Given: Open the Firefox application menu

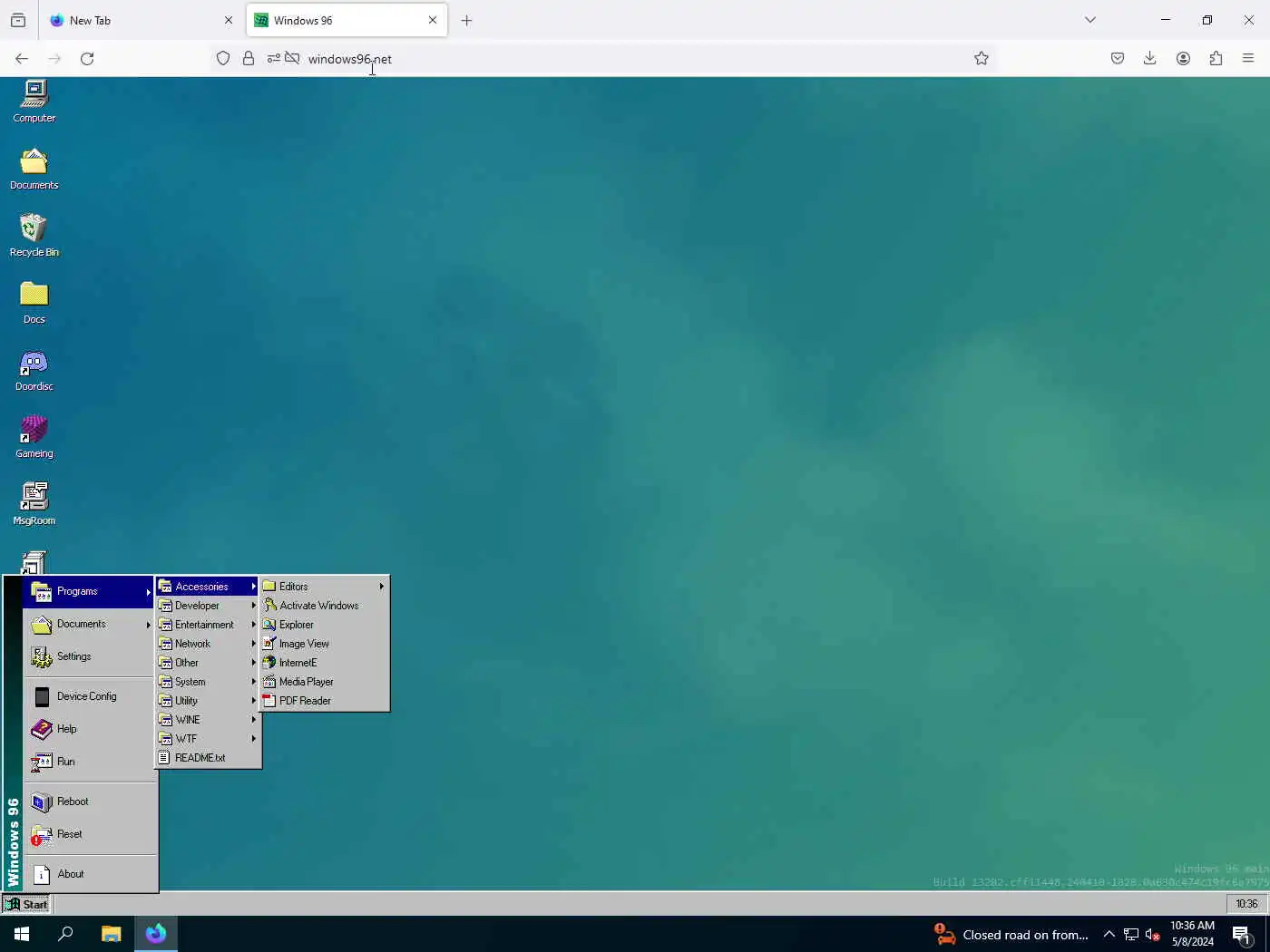Looking at the screenshot, I should click(x=1248, y=59).
